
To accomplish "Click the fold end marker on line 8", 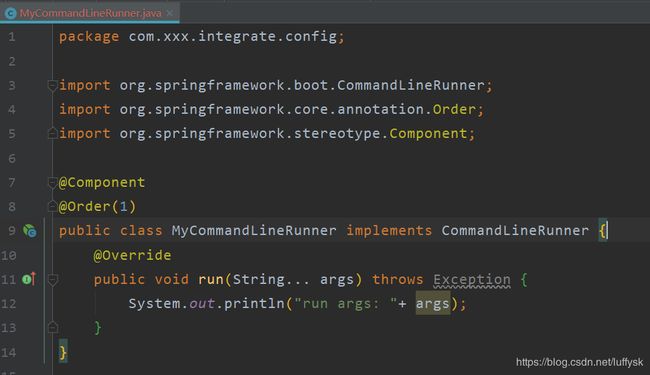I will click(x=52, y=206).
